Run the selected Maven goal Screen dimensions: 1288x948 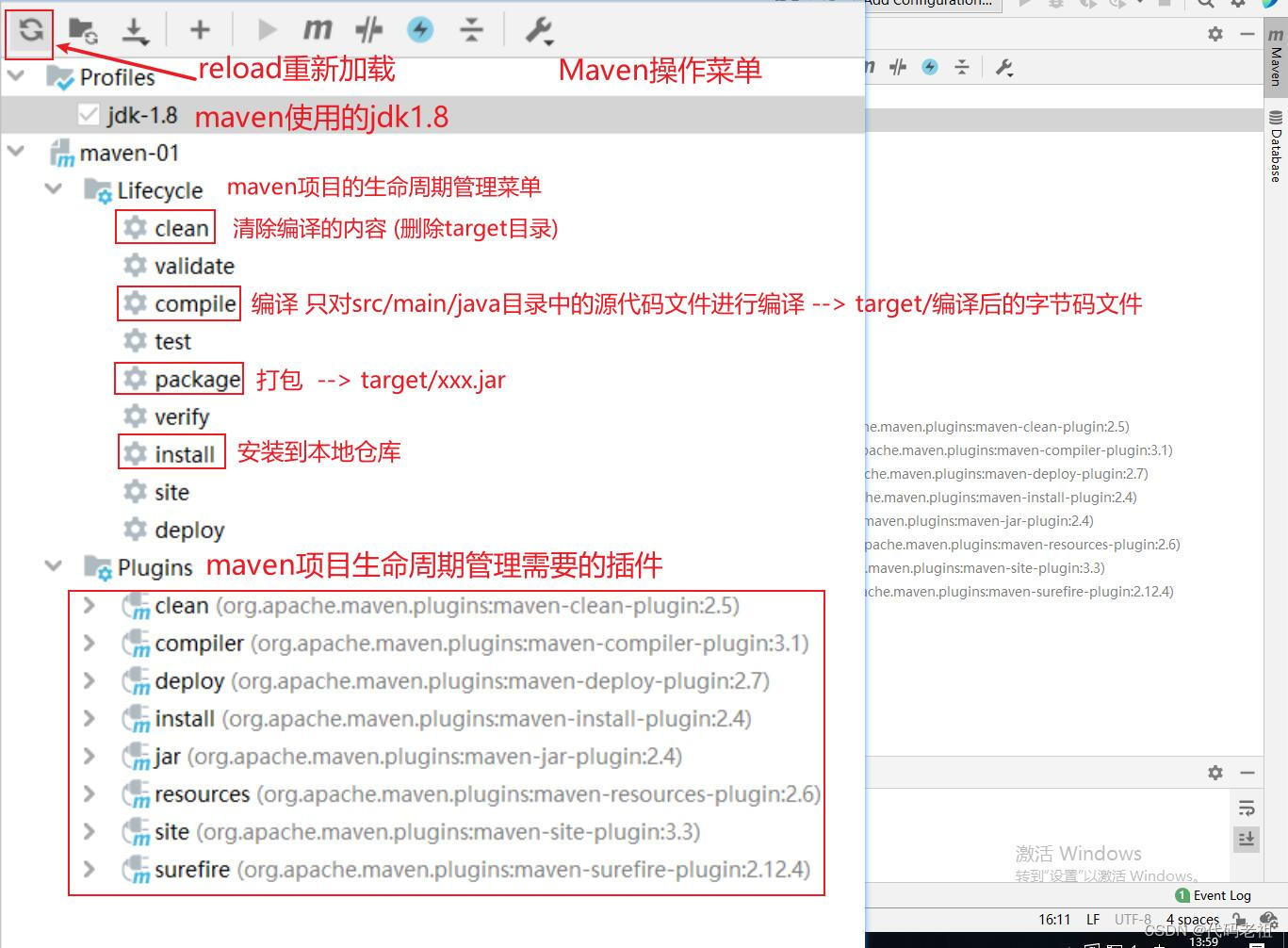[267, 29]
